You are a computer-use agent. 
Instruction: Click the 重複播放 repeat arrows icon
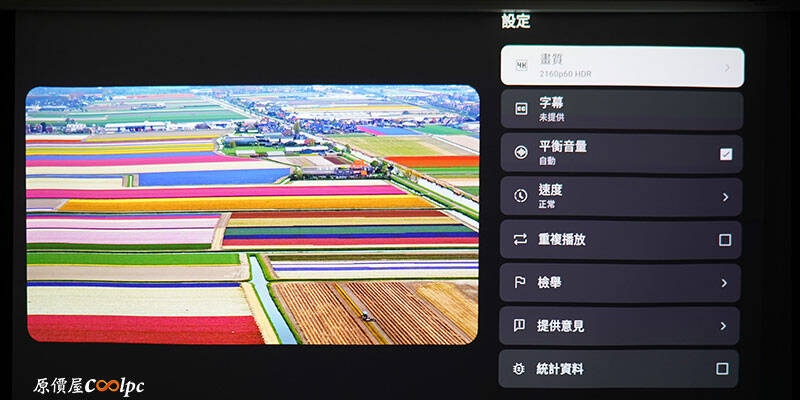[x=520, y=239]
